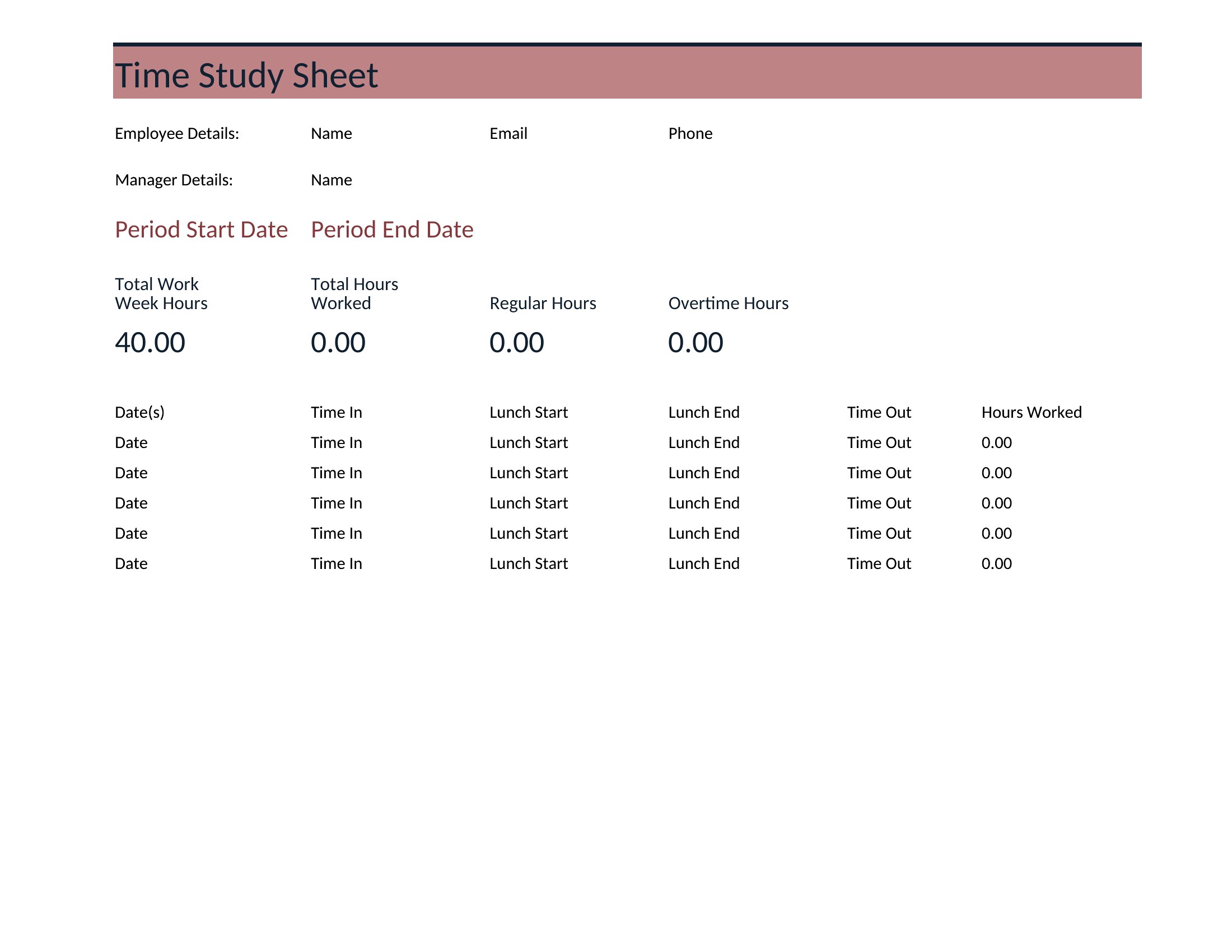Select the employee Name field
The image size is (1232, 952).
pos(331,134)
